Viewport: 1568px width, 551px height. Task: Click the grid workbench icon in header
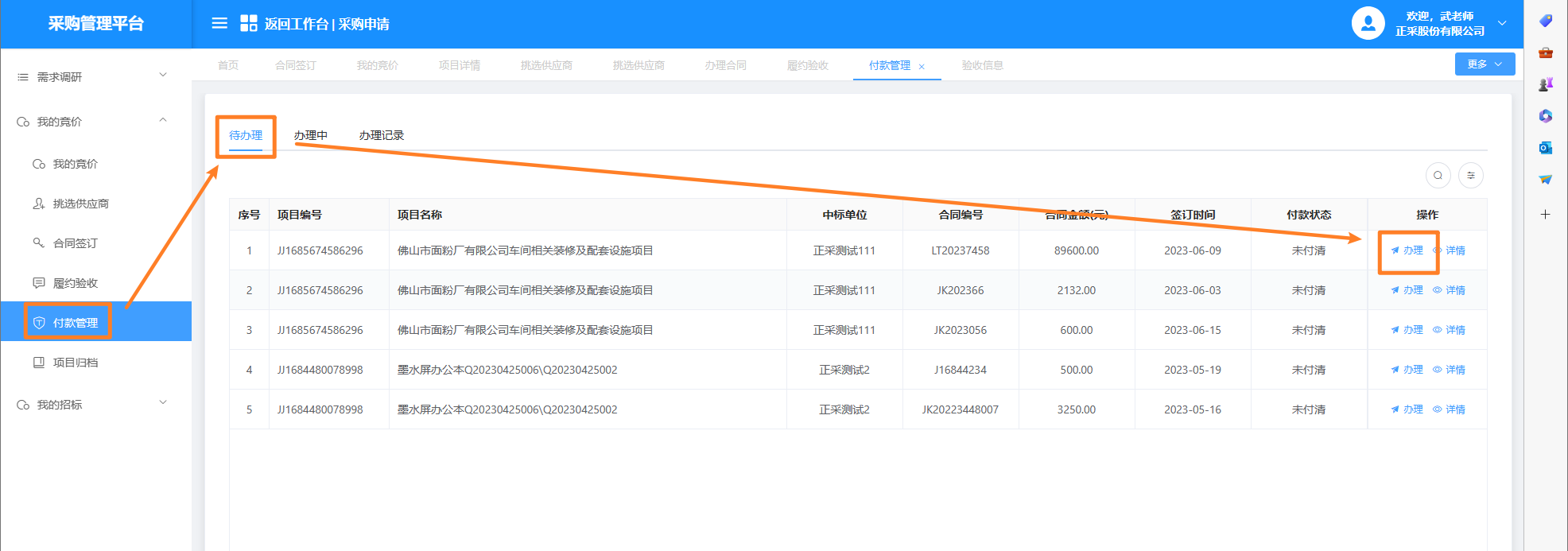(248, 23)
